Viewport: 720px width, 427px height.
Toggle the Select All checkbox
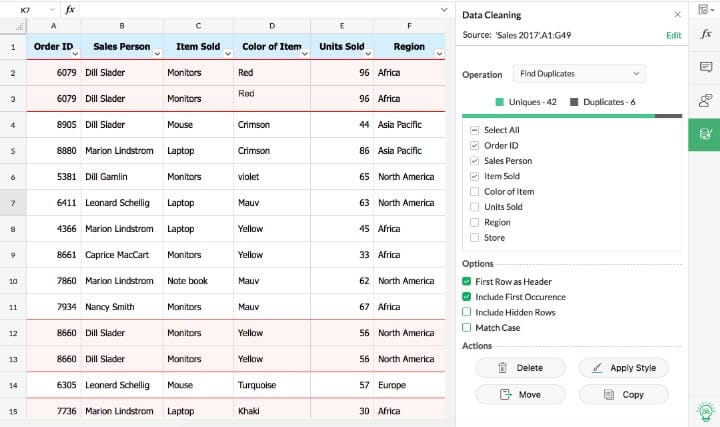[x=474, y=130]
